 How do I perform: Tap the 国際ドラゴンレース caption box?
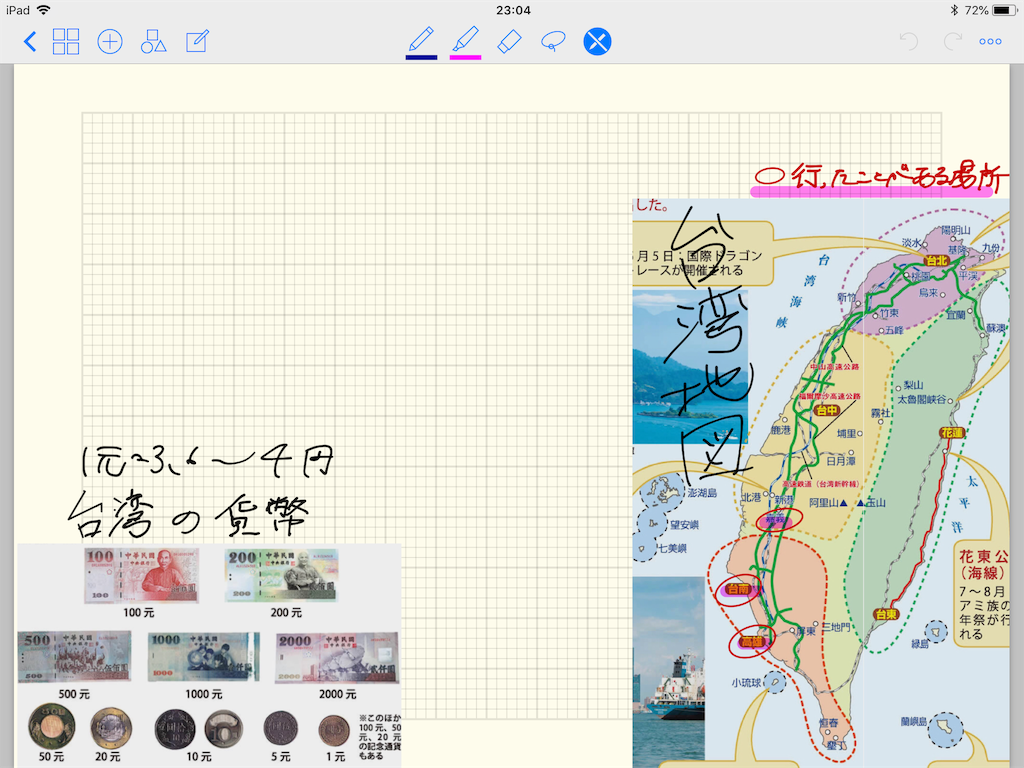point(702,255)
